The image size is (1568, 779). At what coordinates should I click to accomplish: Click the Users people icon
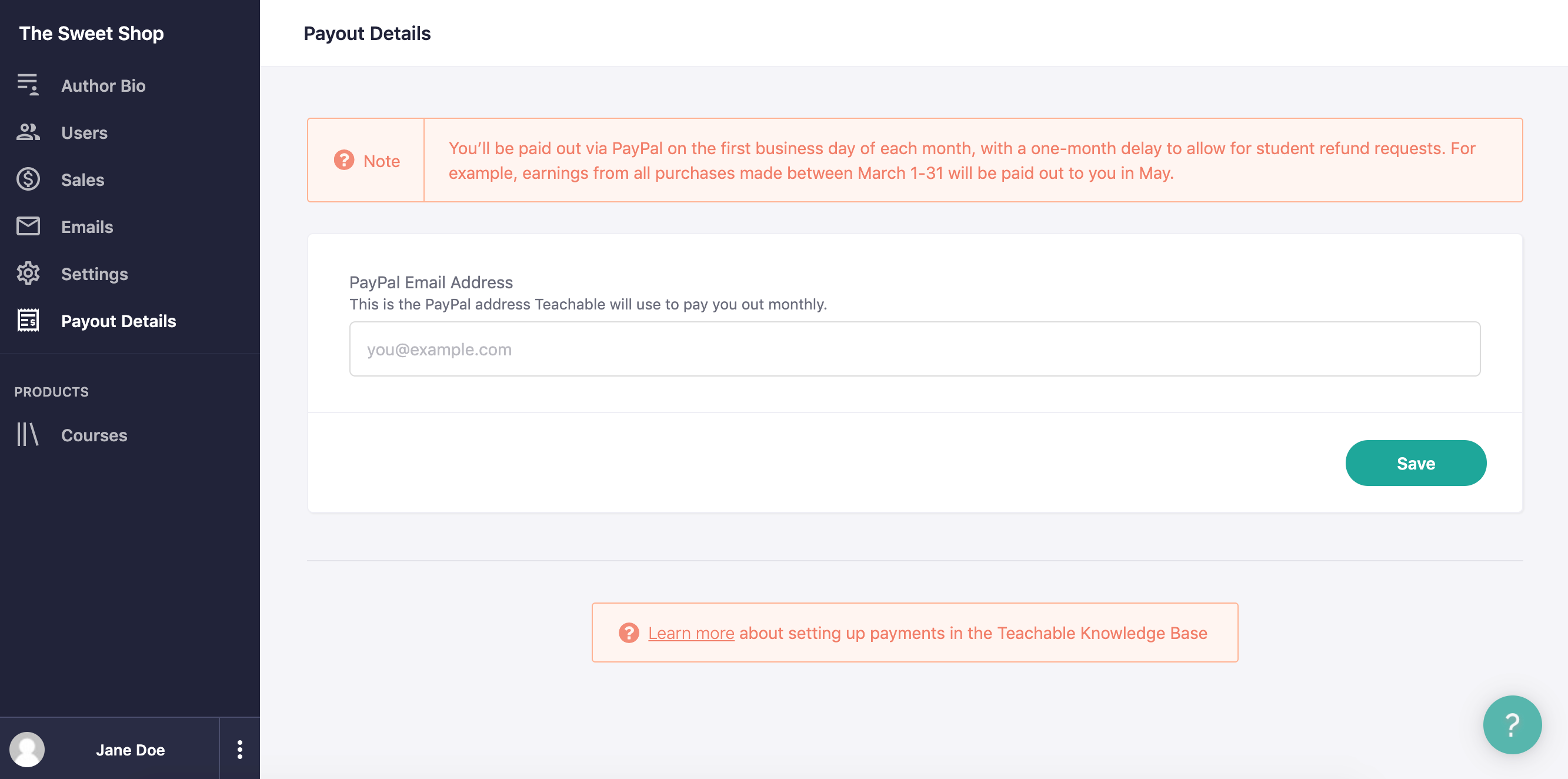click(28, 132)
